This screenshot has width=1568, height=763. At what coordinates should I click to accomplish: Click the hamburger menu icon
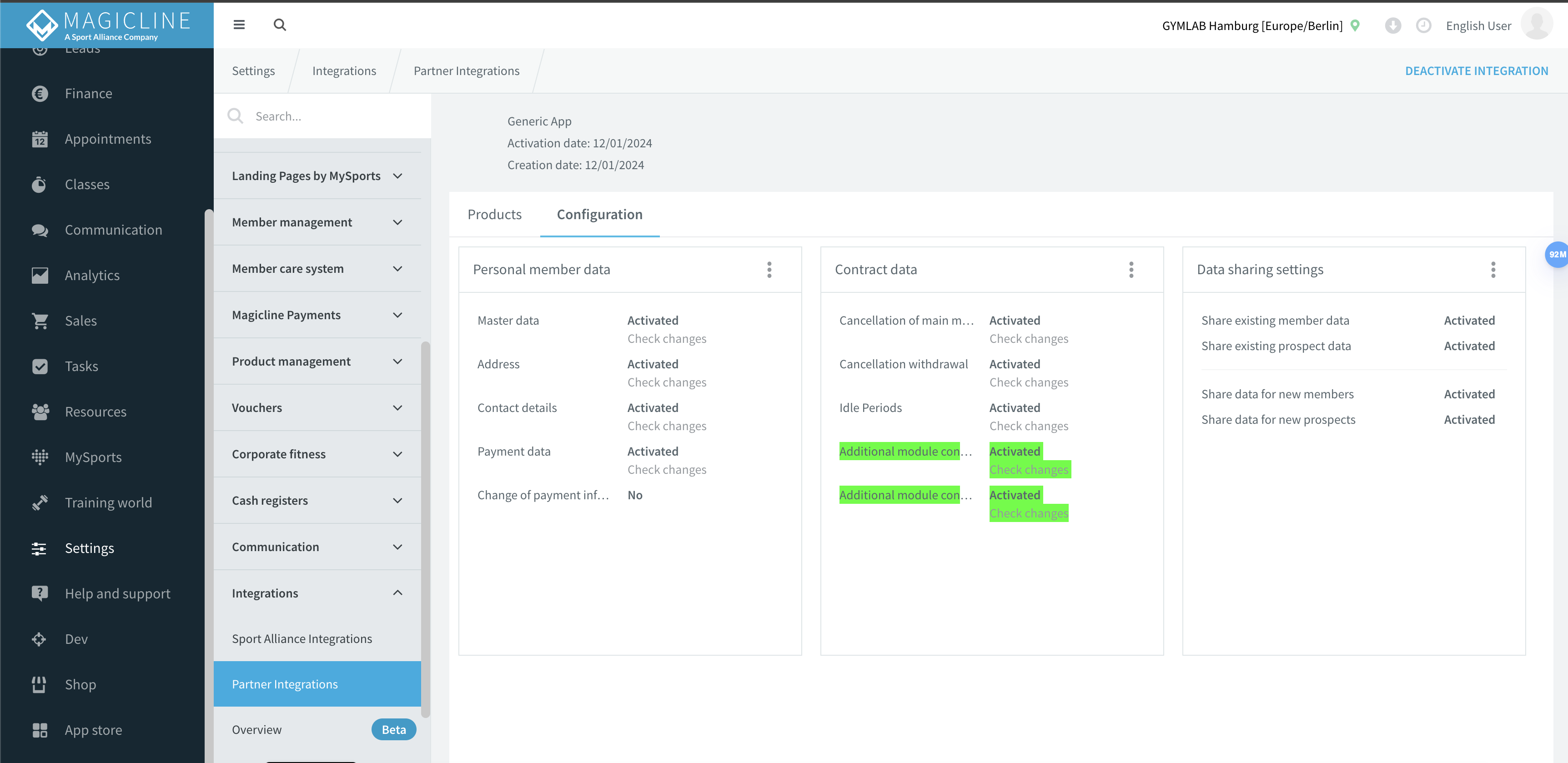[239, 25]
